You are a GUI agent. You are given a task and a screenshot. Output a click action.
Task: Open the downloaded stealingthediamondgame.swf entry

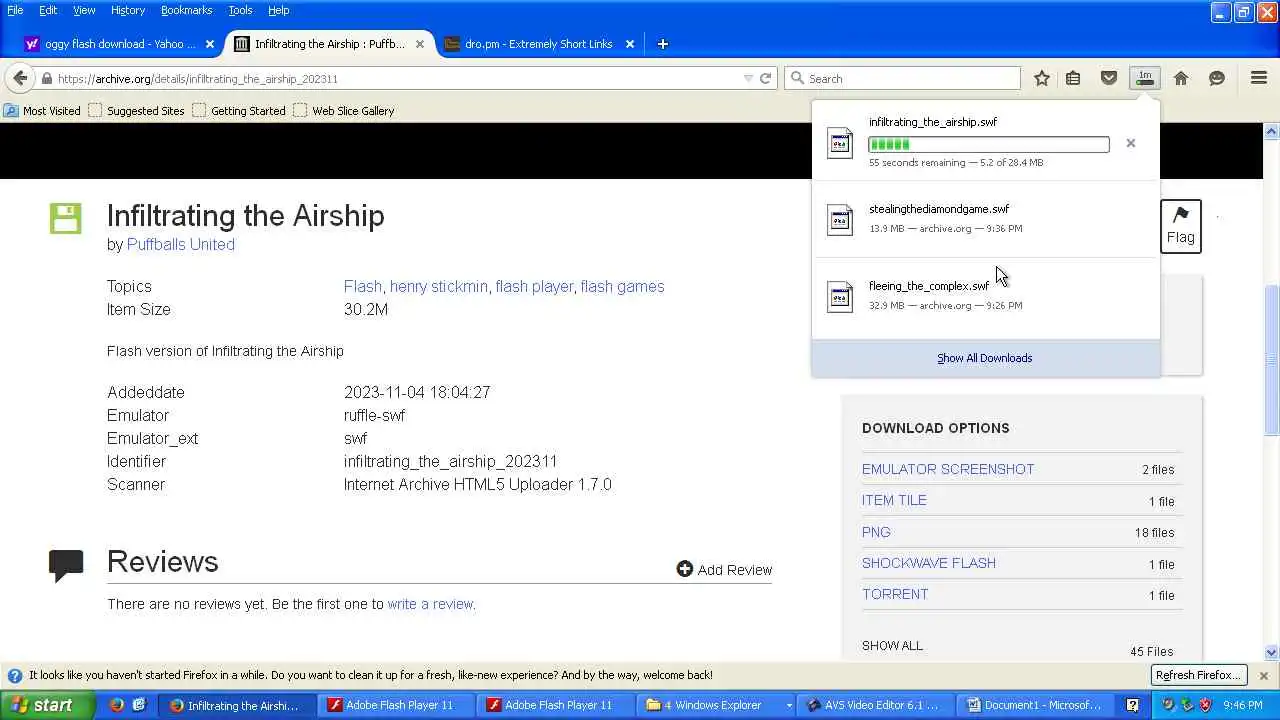click(x=986, y=219)
